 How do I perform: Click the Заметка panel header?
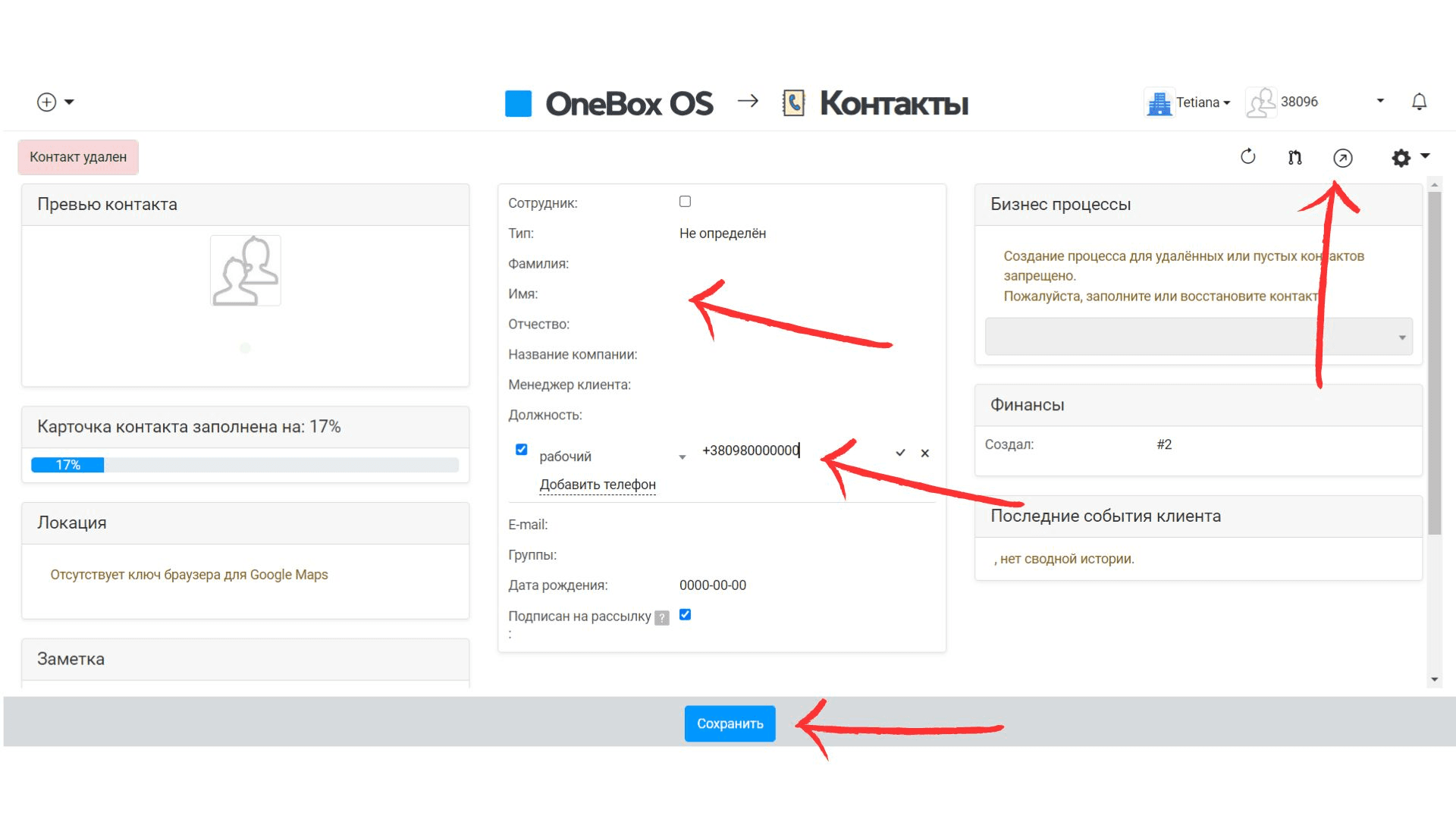(x=245, y=659)
